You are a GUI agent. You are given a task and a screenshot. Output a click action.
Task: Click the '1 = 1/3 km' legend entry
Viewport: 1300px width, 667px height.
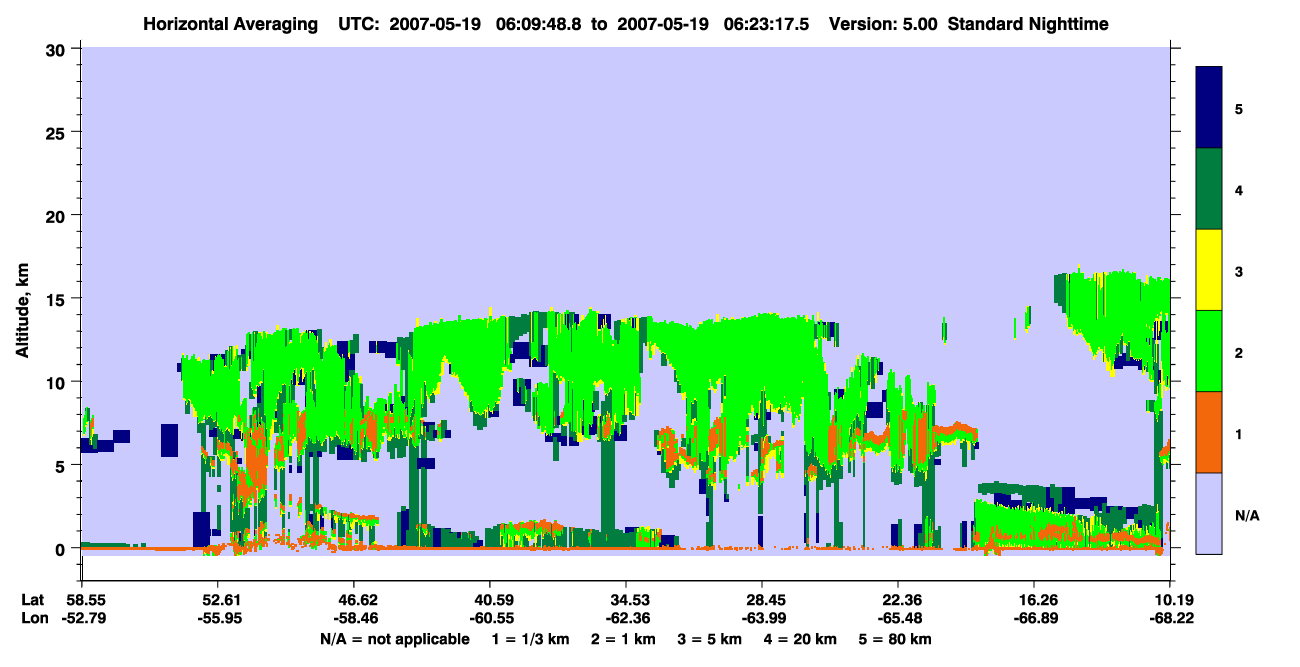[531, 639]
